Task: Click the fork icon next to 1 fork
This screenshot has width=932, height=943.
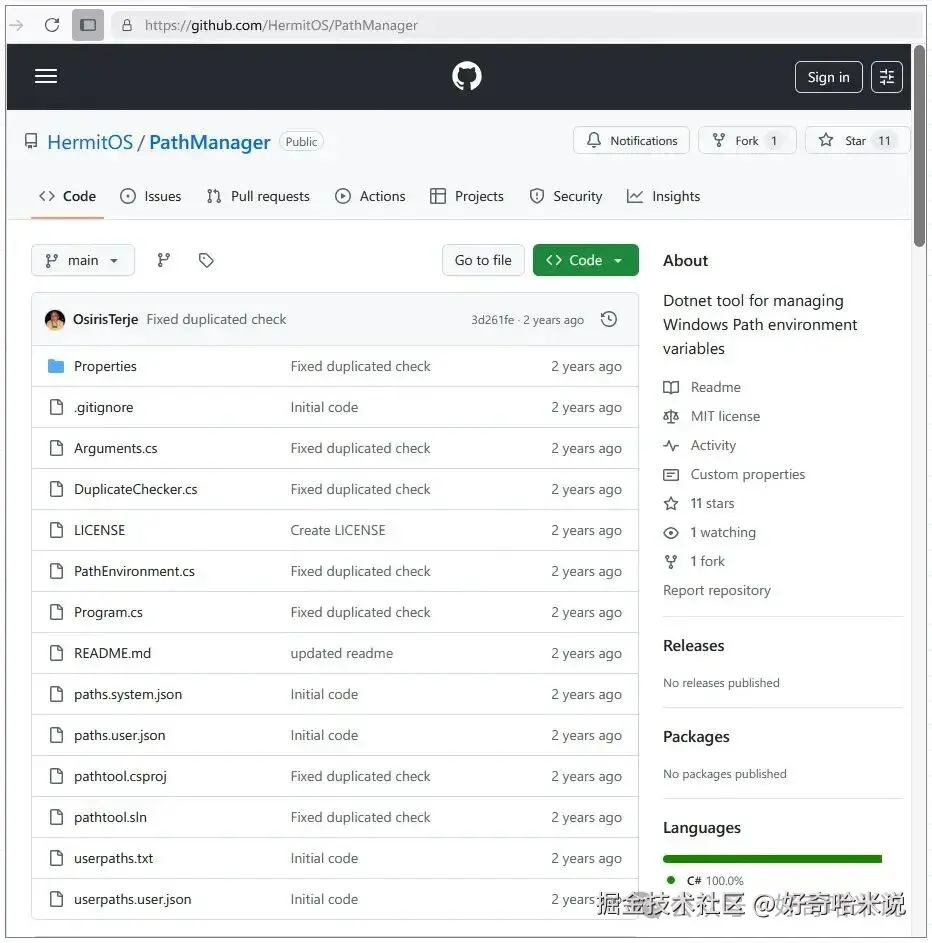Action: pyautogui.click(x=671, y=562)
